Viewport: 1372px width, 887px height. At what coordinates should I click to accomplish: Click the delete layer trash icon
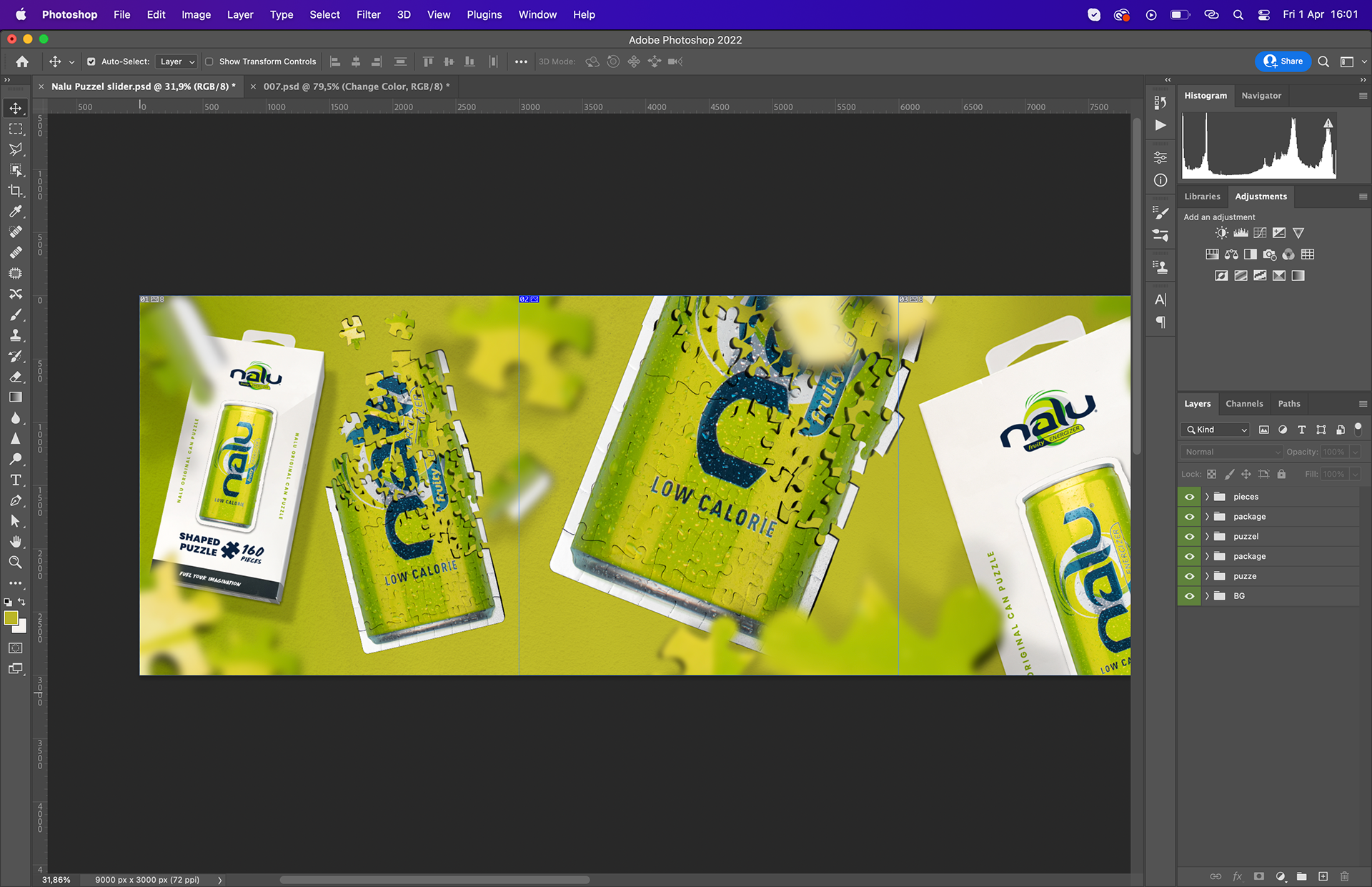(1344, 876)
